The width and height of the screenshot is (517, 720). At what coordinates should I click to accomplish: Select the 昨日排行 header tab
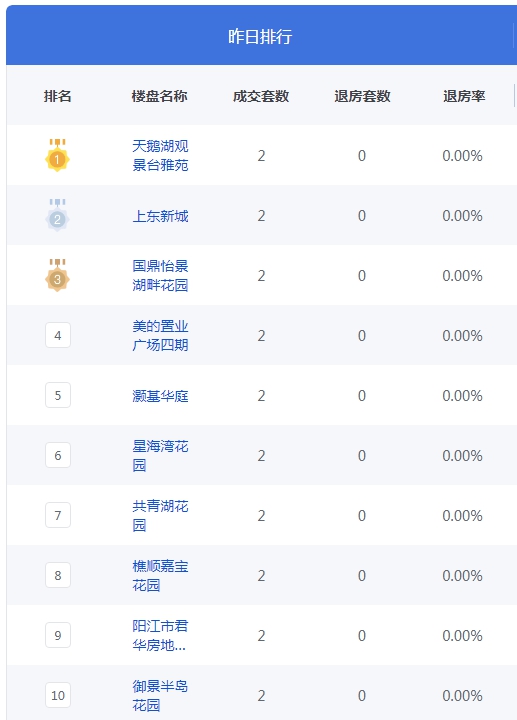coord(260,36)
